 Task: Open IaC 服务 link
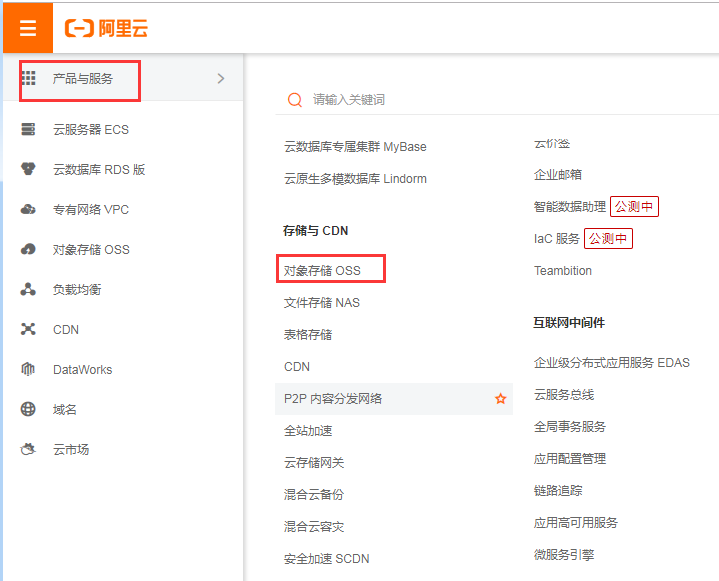(557, 238)
